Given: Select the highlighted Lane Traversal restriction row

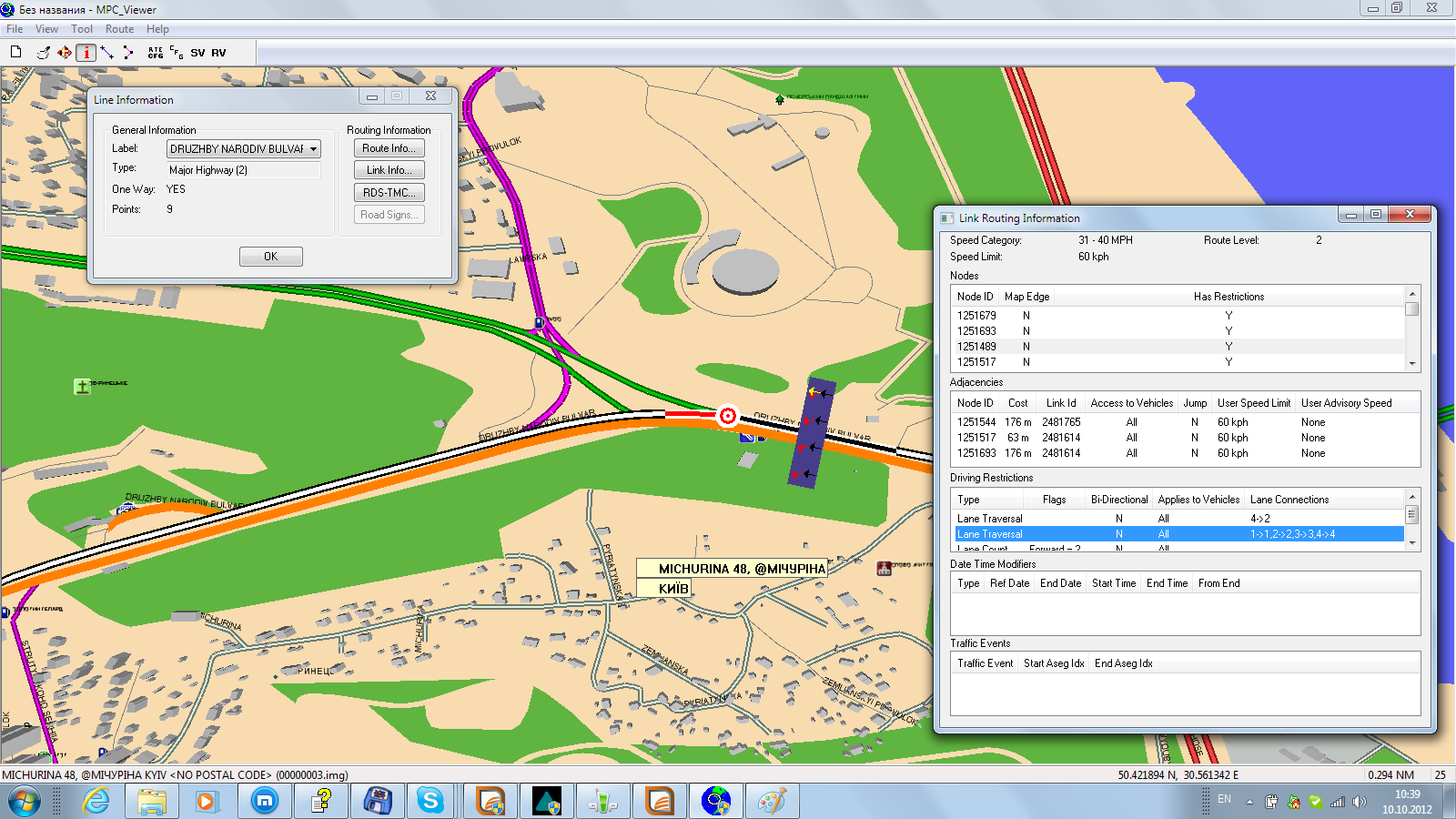Looking at the screenshot, I should [1178, 534].
